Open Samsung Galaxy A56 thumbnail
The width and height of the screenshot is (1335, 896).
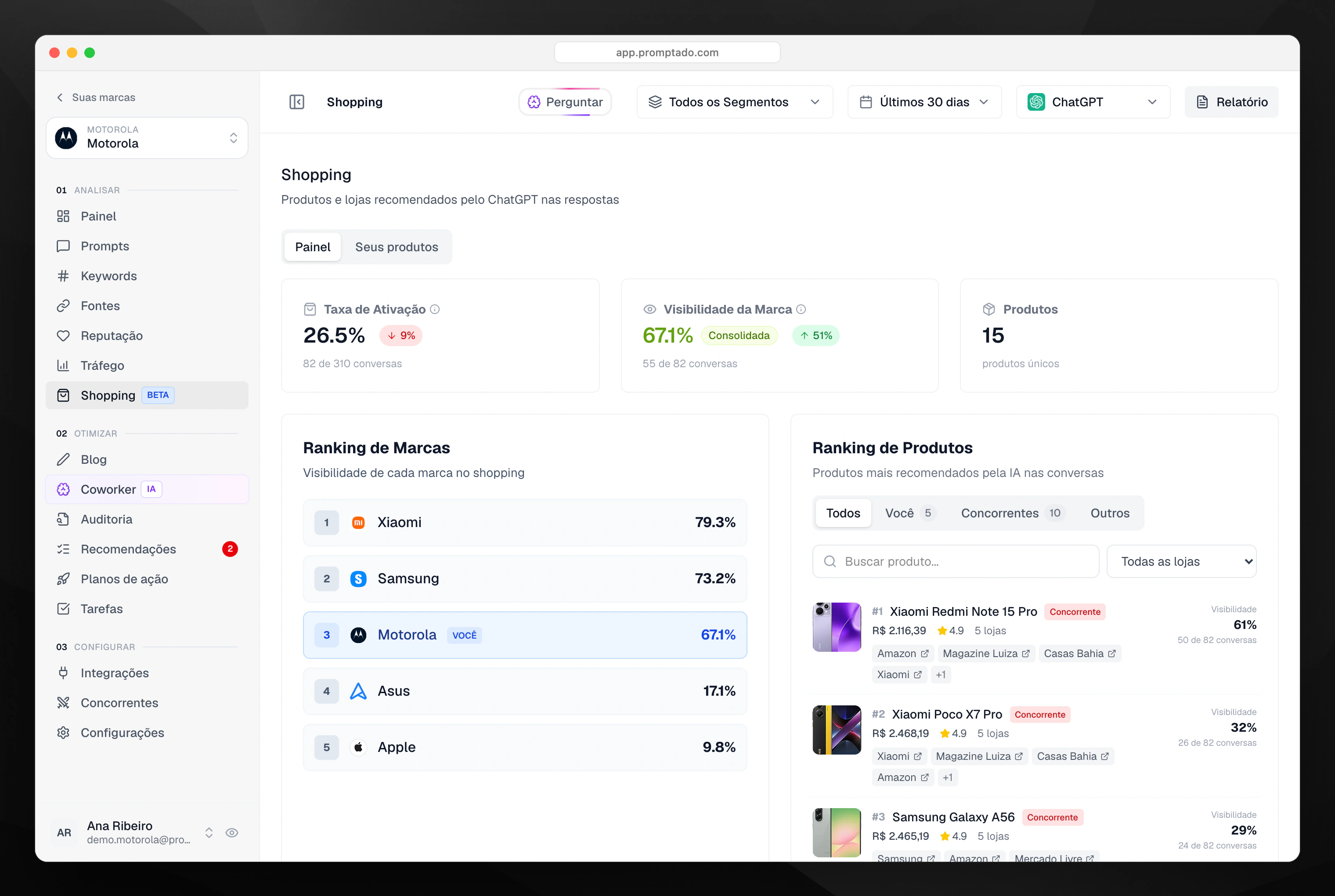tap(836, 833)
